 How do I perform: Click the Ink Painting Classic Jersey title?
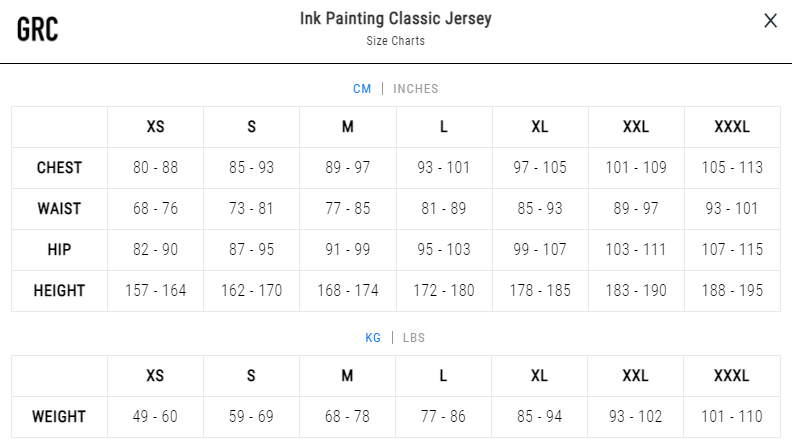click(395, 19)
